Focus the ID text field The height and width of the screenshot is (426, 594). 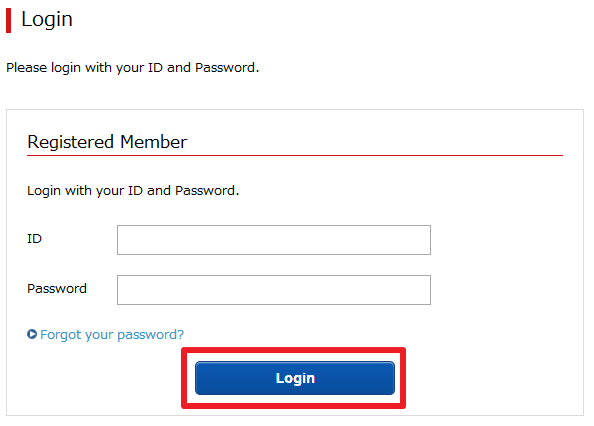coord(274,240)
